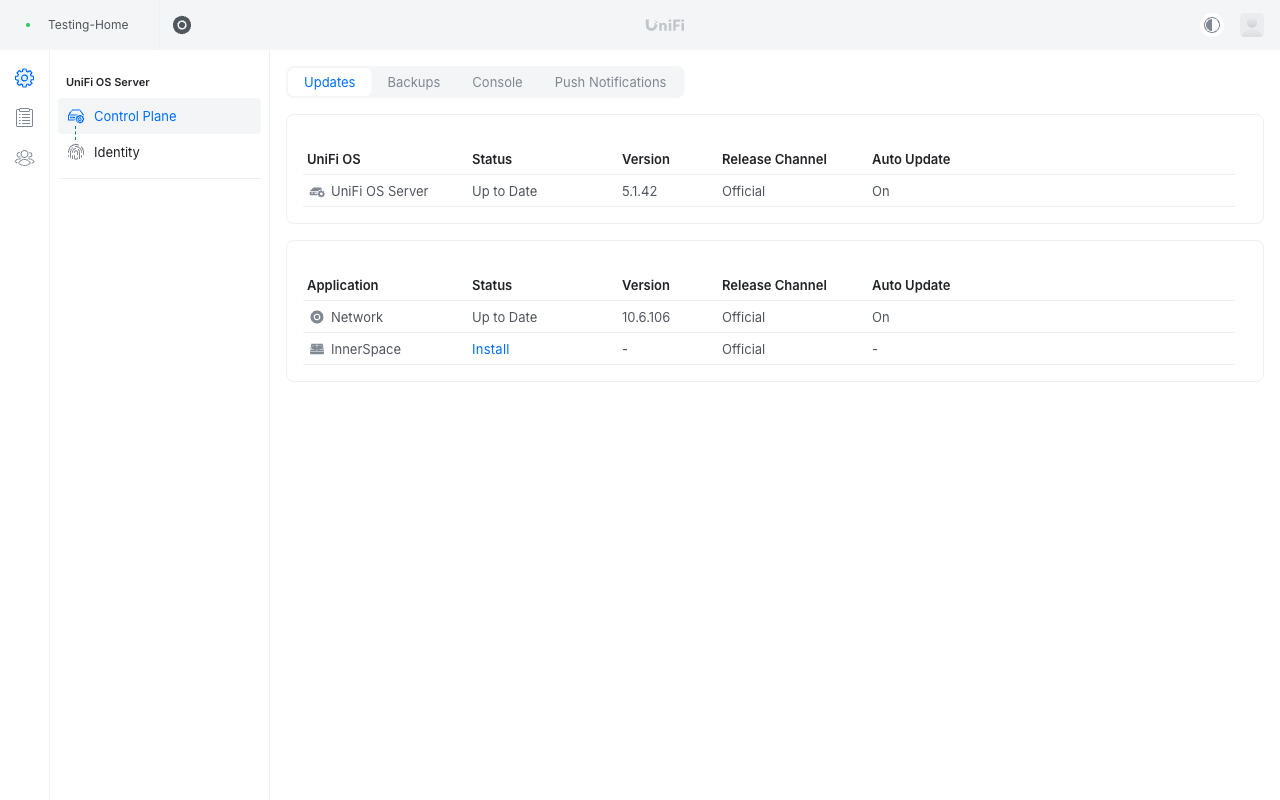Viewport: 1280px width, 800px height.
Task: Click the InnerSpace row icon
Action: [317, 349]
